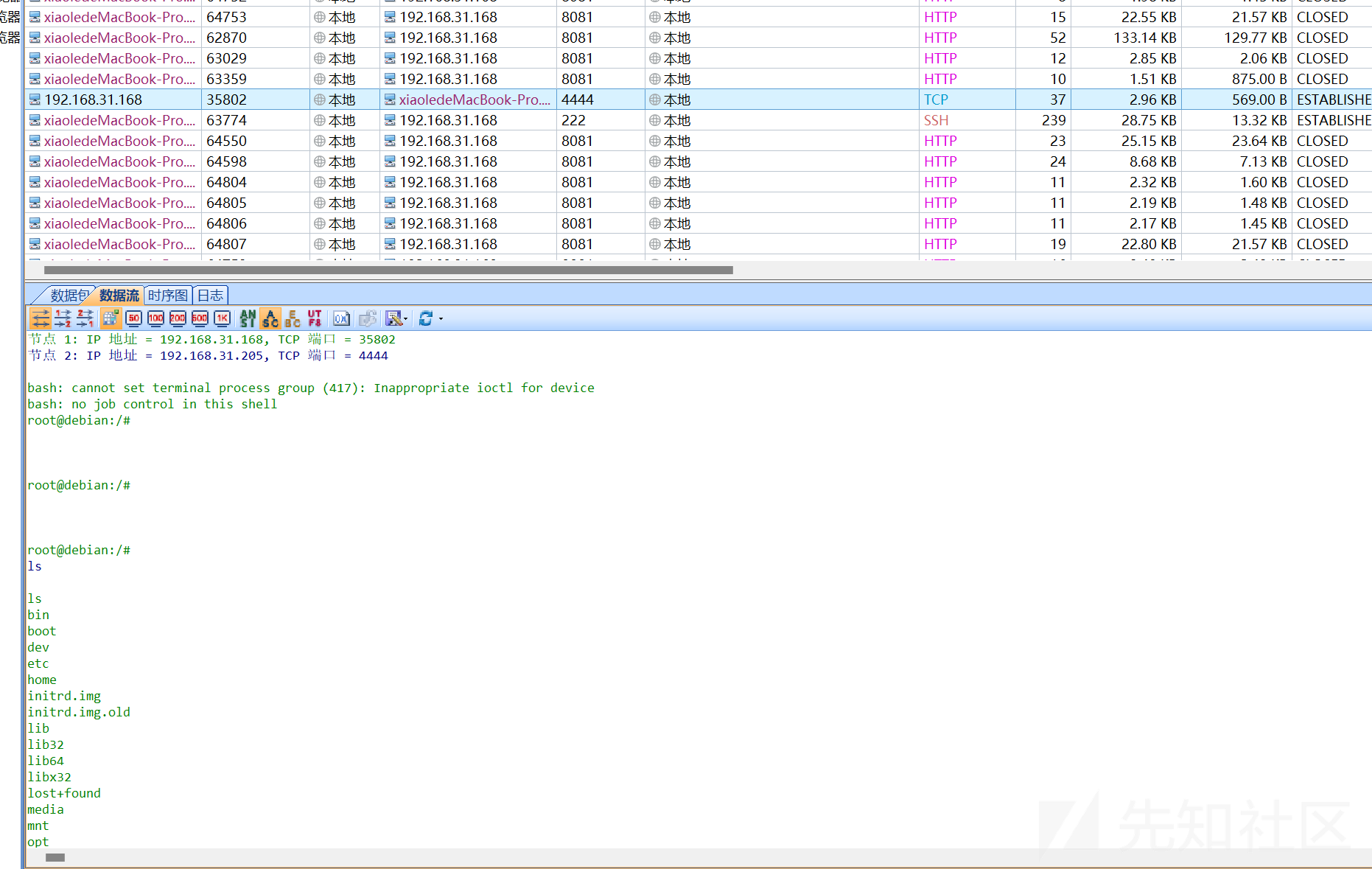Viewport: 1372px width, 869px height.
Task: Set the display limit to 500
Action: click(200, 318)
